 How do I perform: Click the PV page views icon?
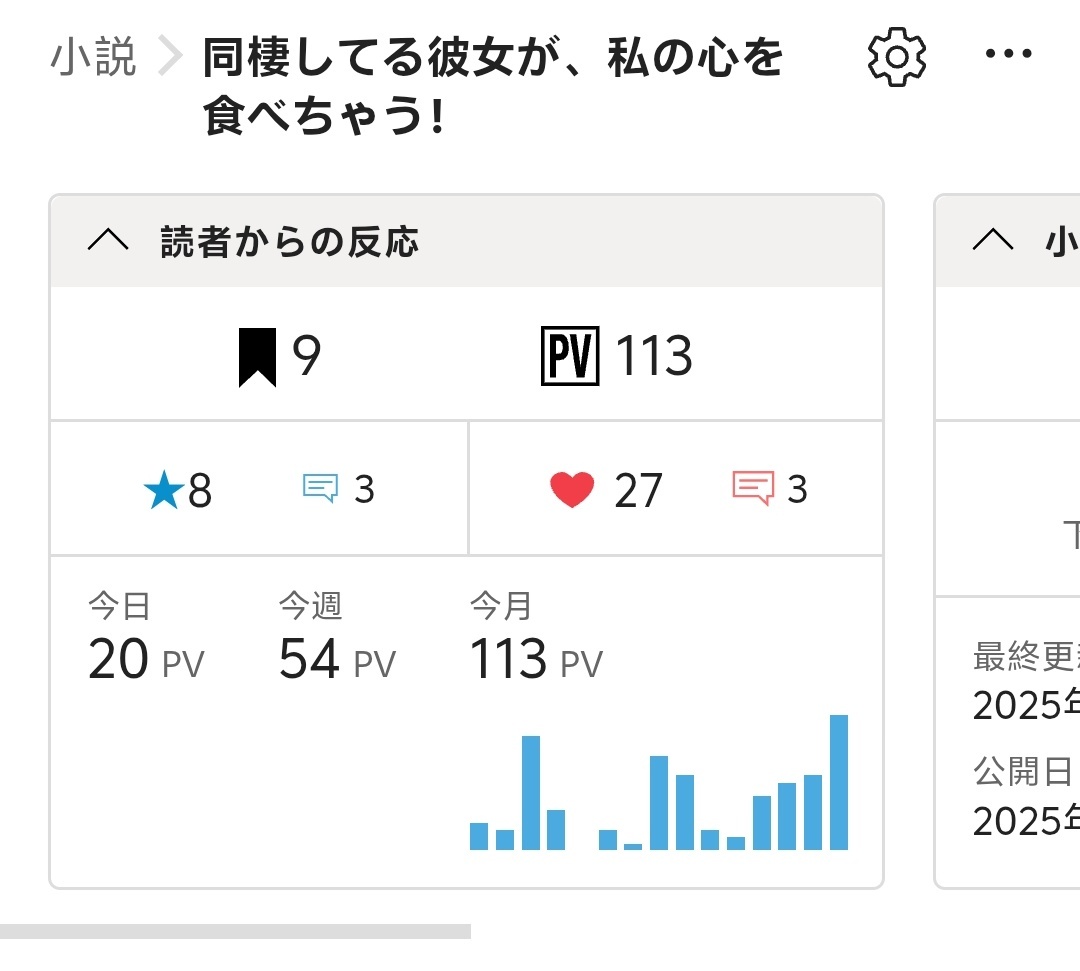click(x=569, y=357)
